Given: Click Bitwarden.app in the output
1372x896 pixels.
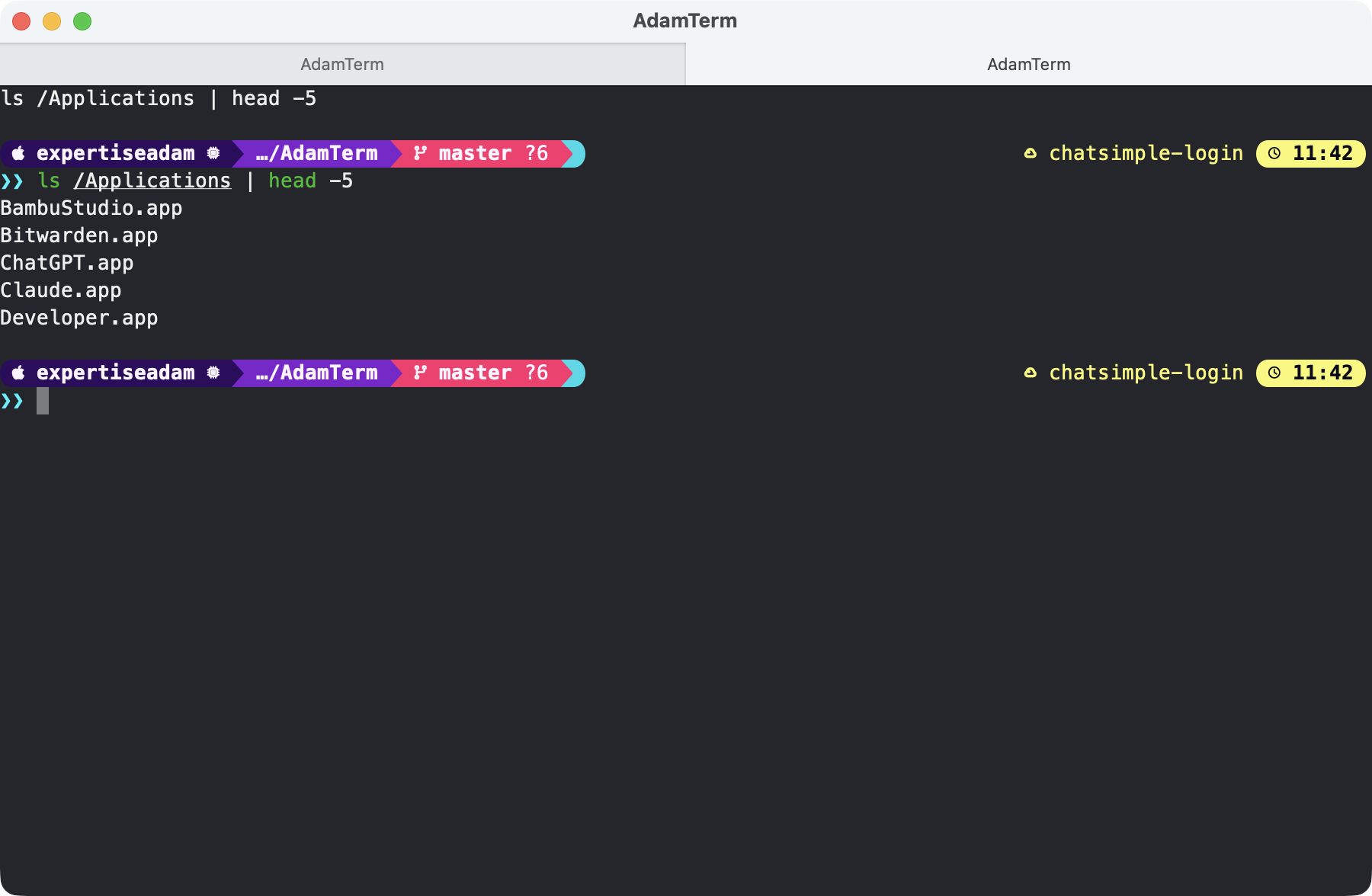Looking at the screenshot, I should 79,235.
